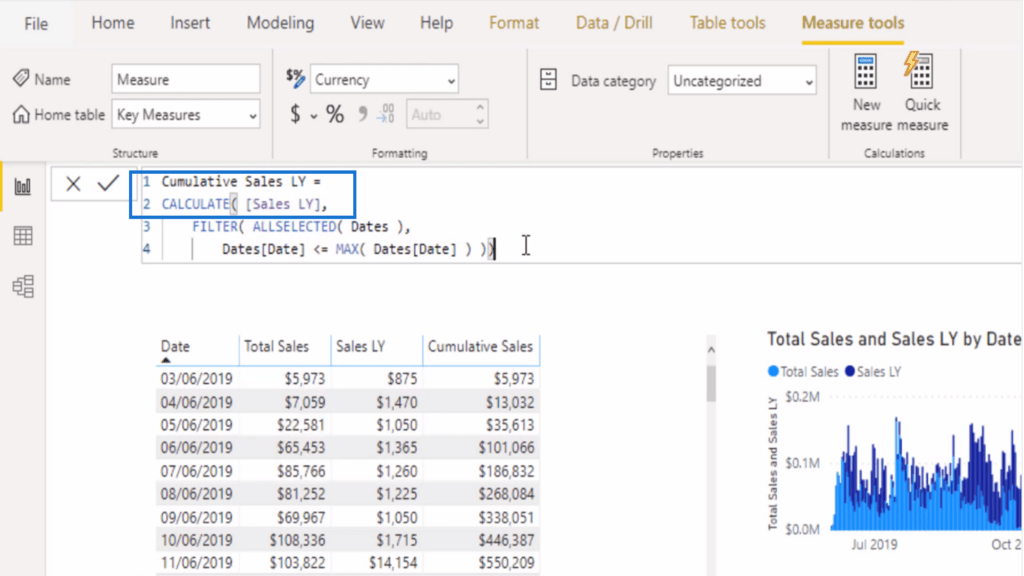The width and height of the screenshot is (1024, 576).
Task: Click the format type $% icon
Action: (295, 78)
